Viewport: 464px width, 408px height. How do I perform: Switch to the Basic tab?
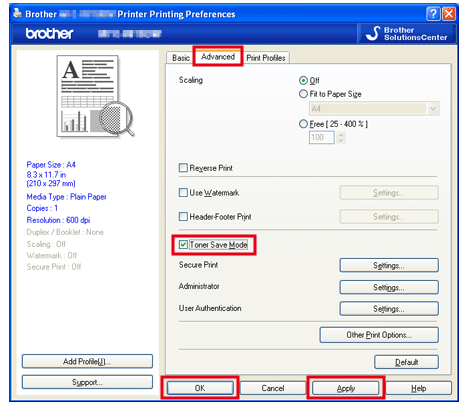coord(181,58)
